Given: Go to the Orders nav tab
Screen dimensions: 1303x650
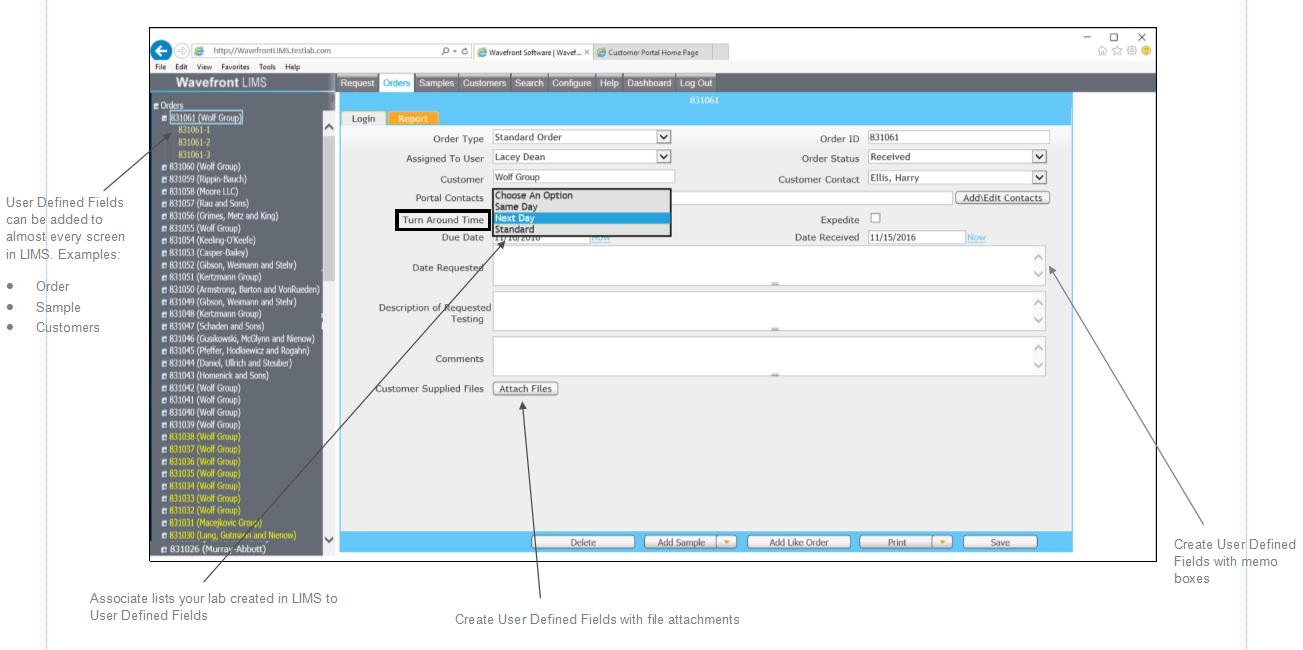Looking at the screenshot, I should [396, 83].
